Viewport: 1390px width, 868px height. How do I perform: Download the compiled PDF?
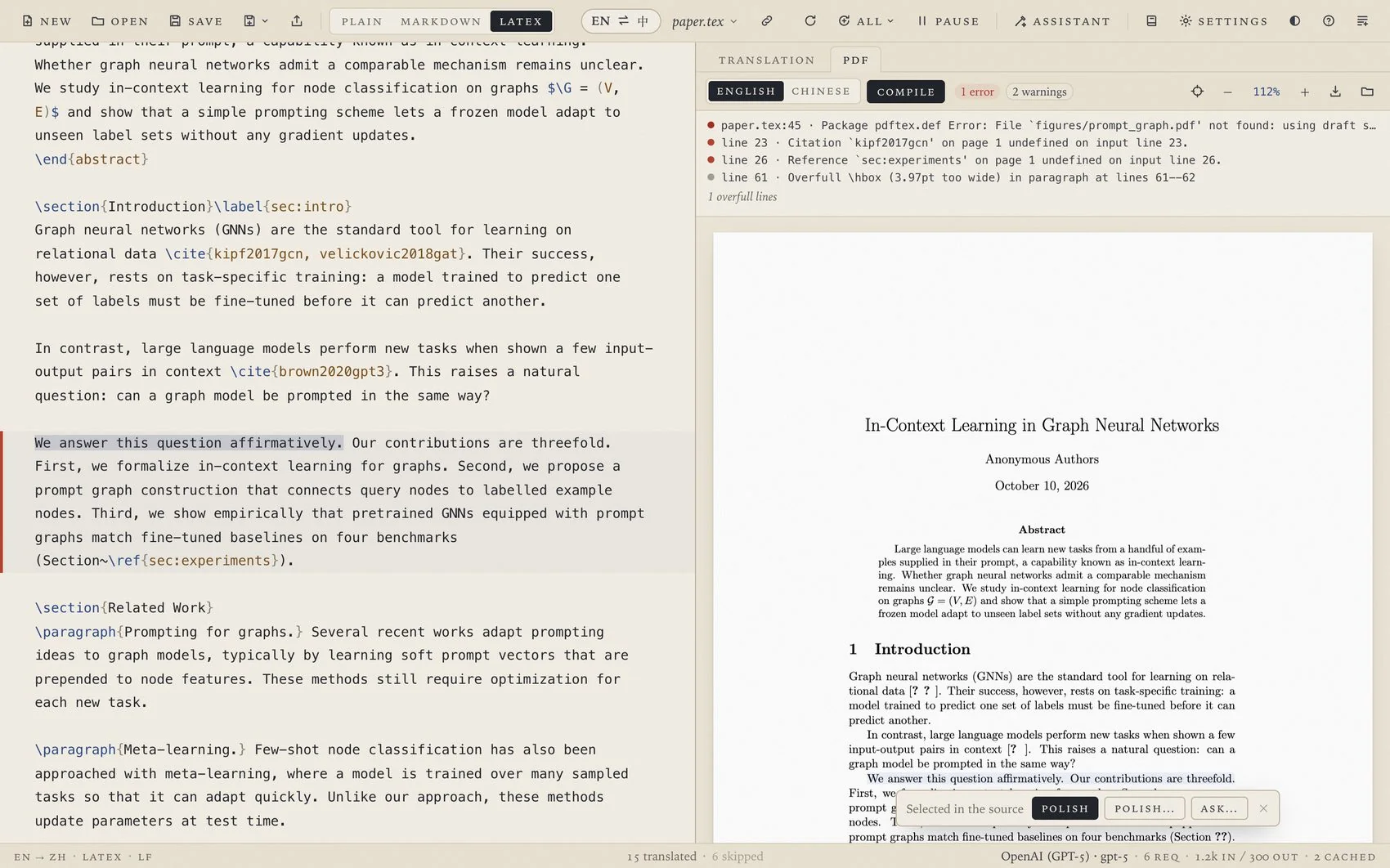tap(1335, 92)
